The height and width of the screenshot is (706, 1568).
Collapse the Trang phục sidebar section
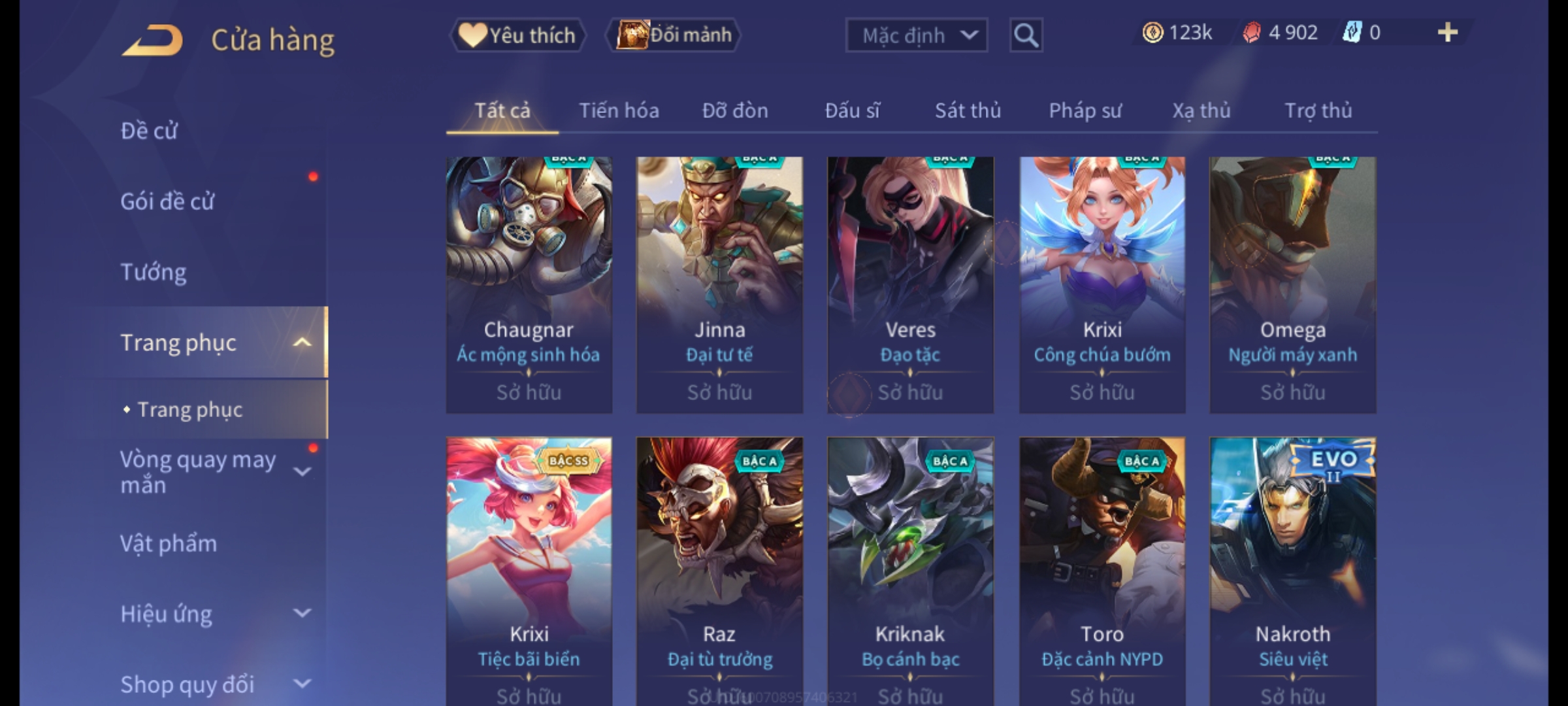tap(302, 343)
